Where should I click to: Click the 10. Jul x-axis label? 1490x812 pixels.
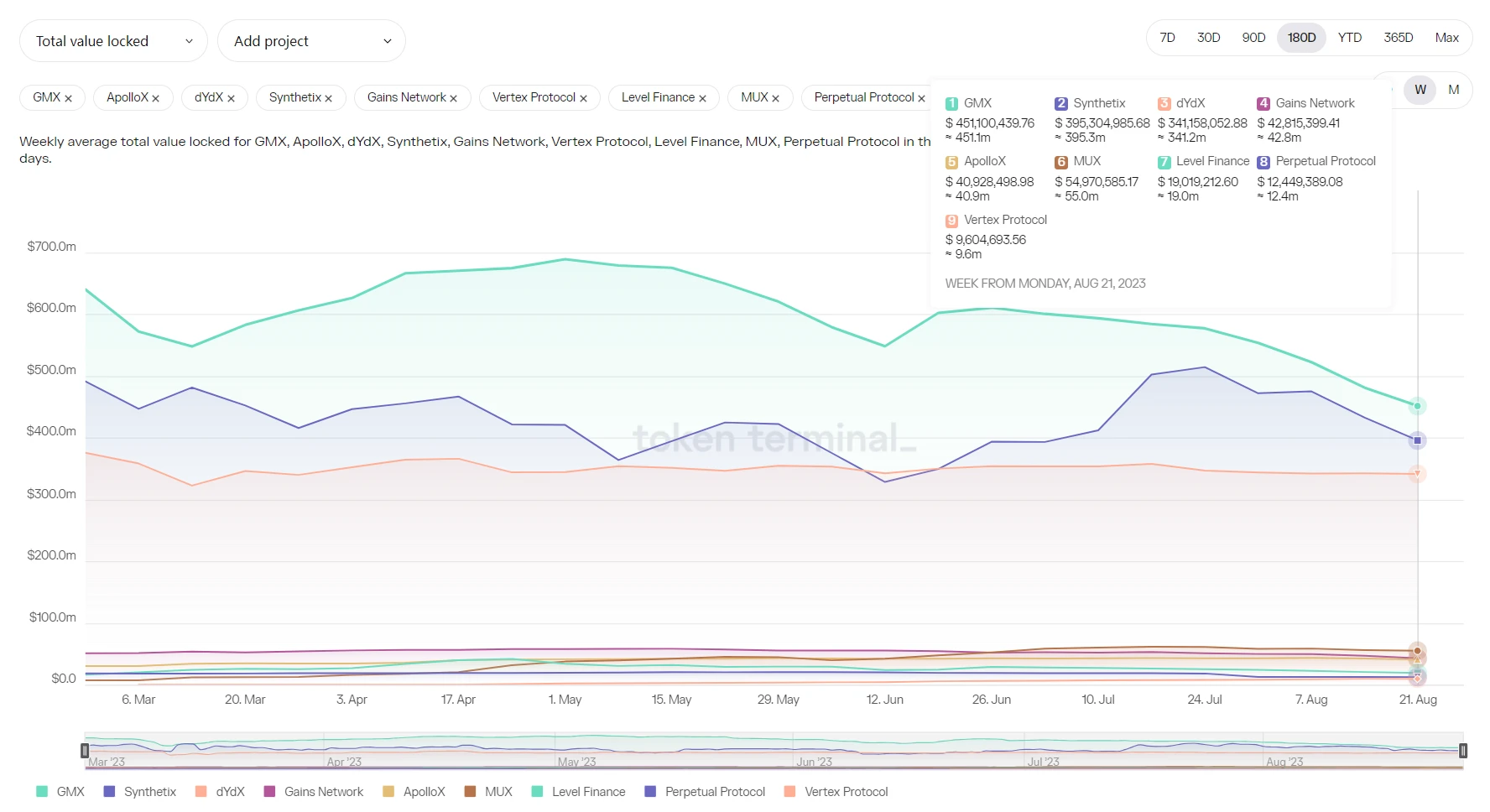[1098, 700]
